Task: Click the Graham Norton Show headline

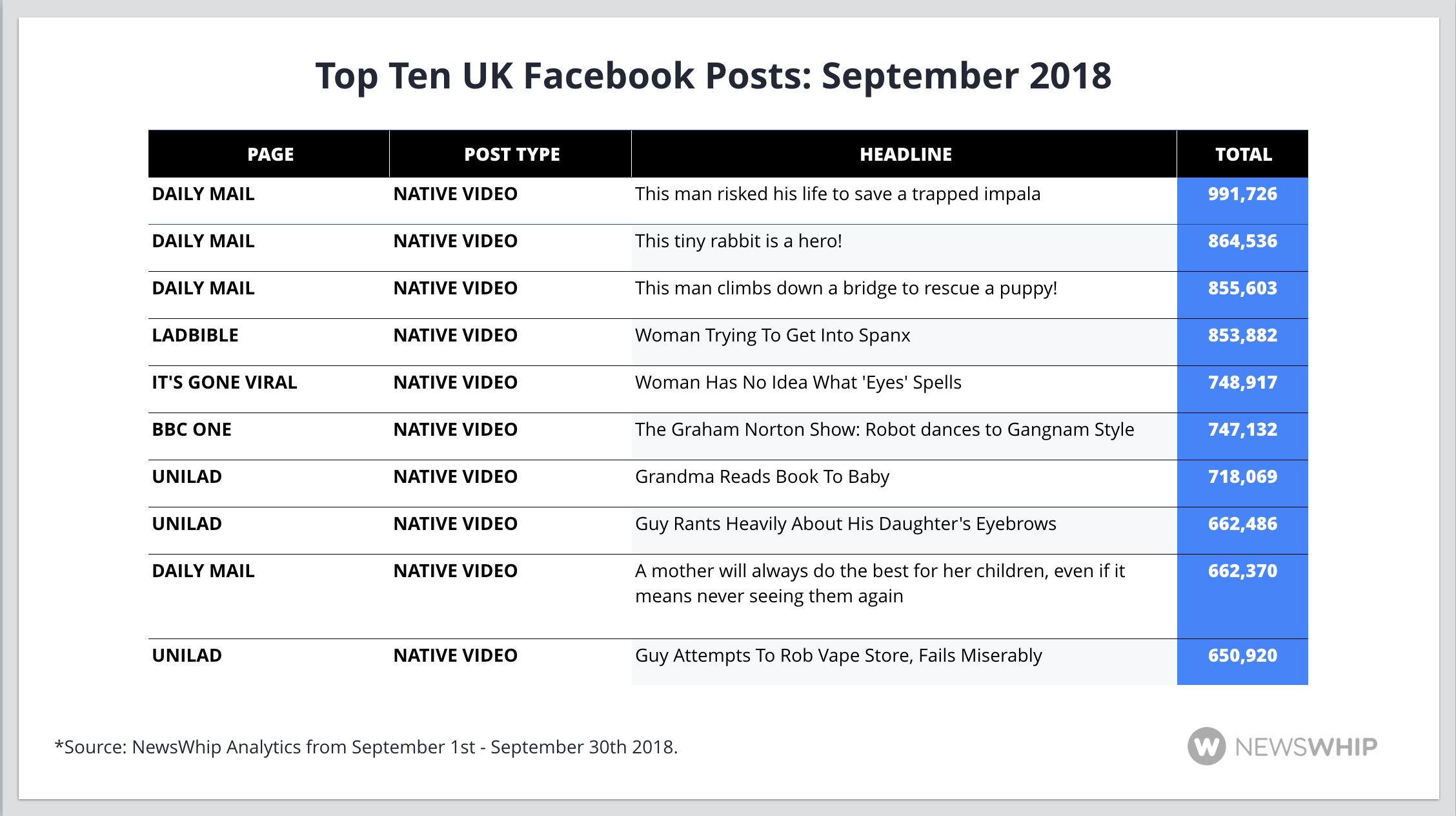Action: [x=884, y=429]
